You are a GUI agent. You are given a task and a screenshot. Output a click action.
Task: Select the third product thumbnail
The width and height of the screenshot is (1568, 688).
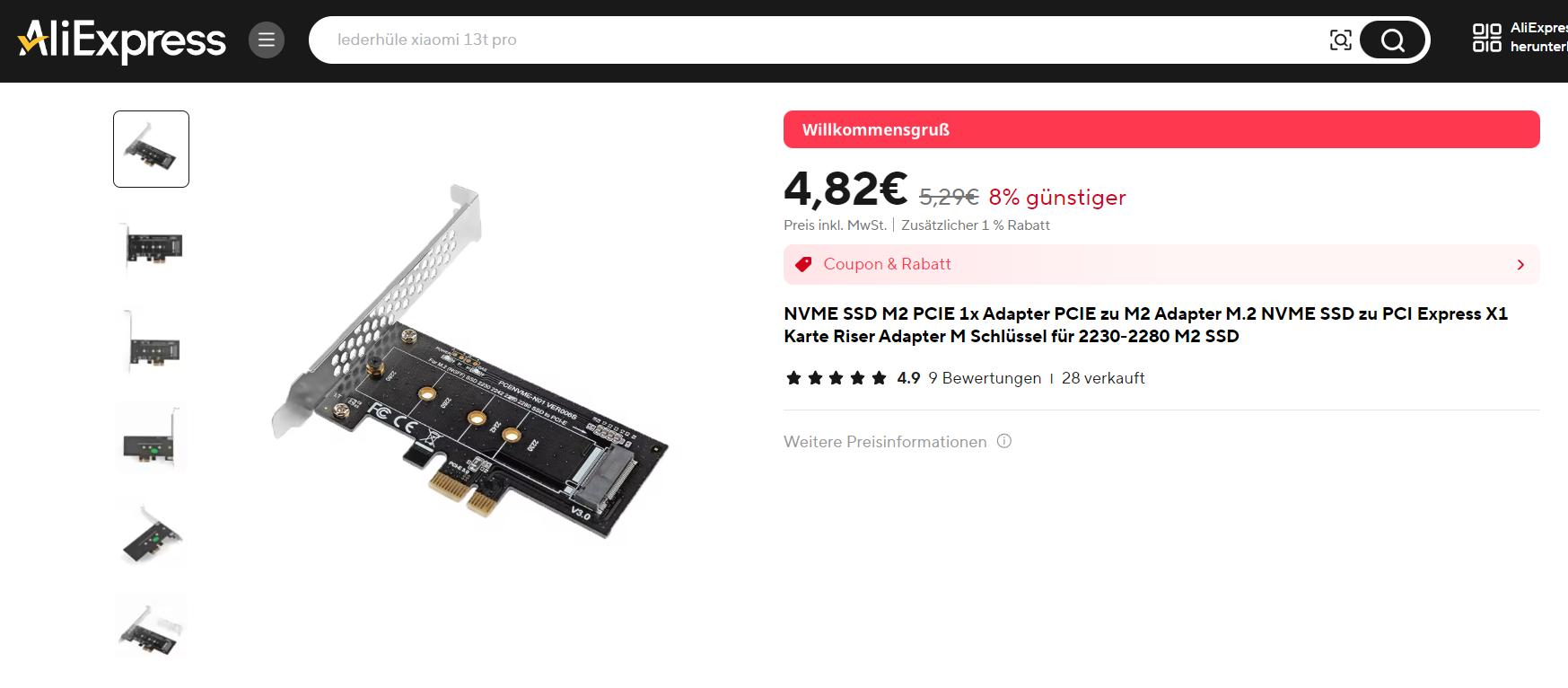pyautogui.click(x=151, y=342)
